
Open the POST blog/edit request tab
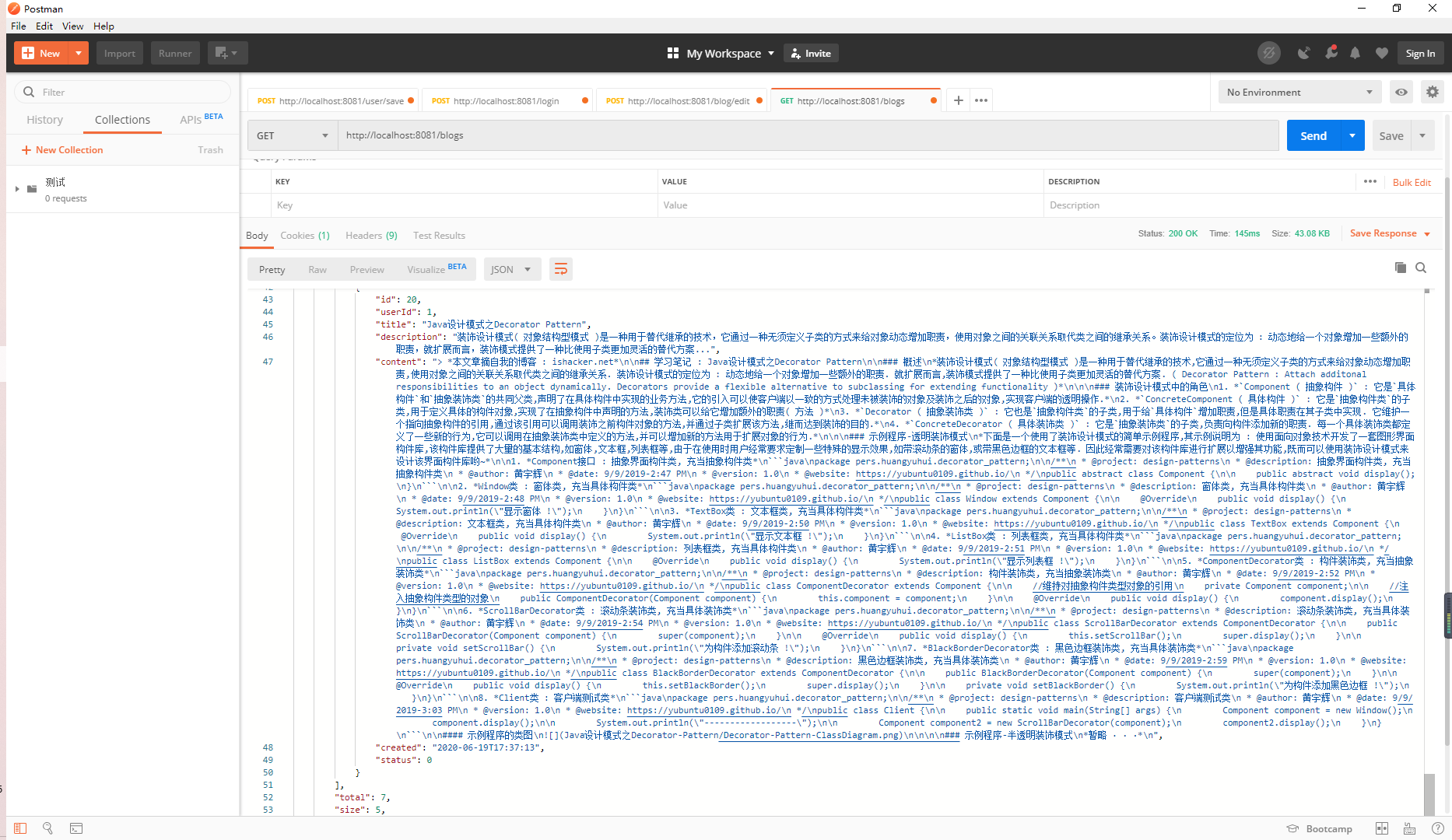(683, 100)
